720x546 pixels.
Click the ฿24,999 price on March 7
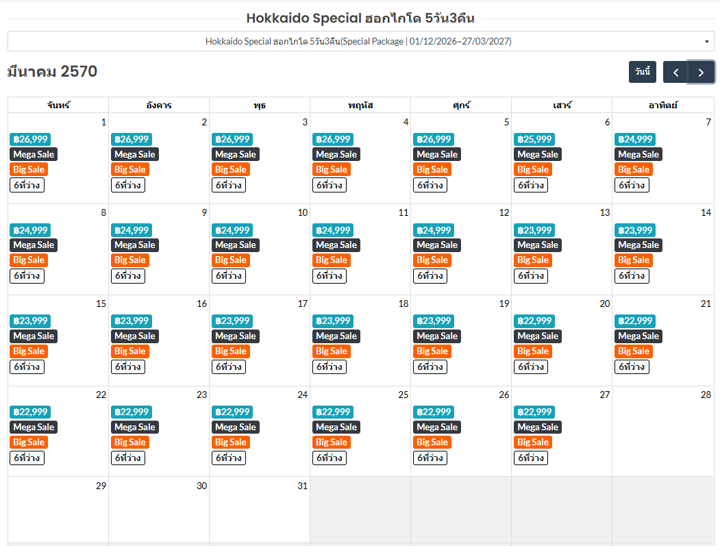(635, 139)
